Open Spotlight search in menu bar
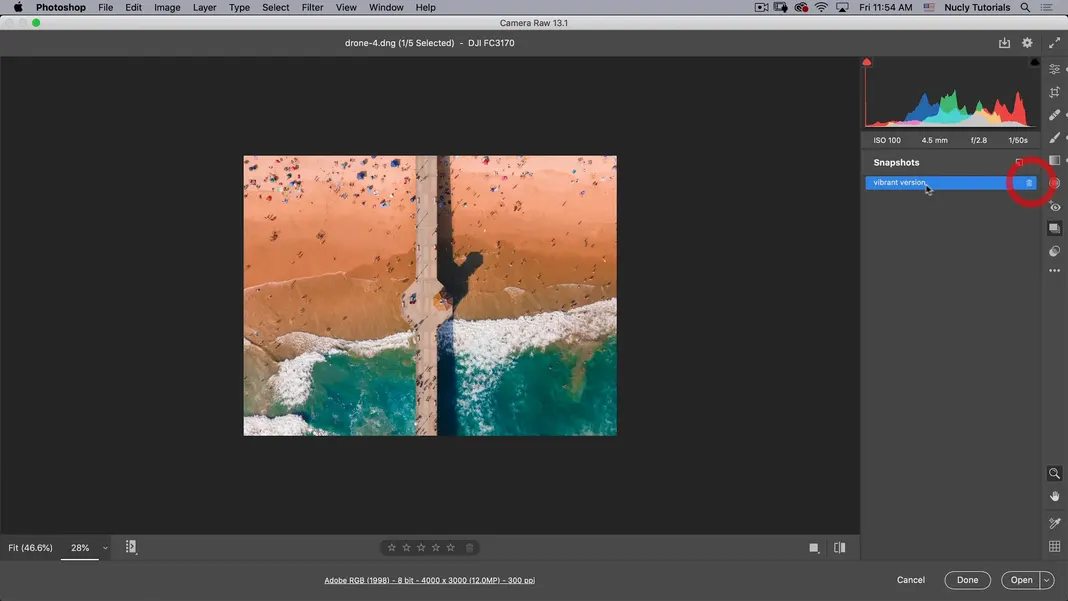 [1025, 7]
